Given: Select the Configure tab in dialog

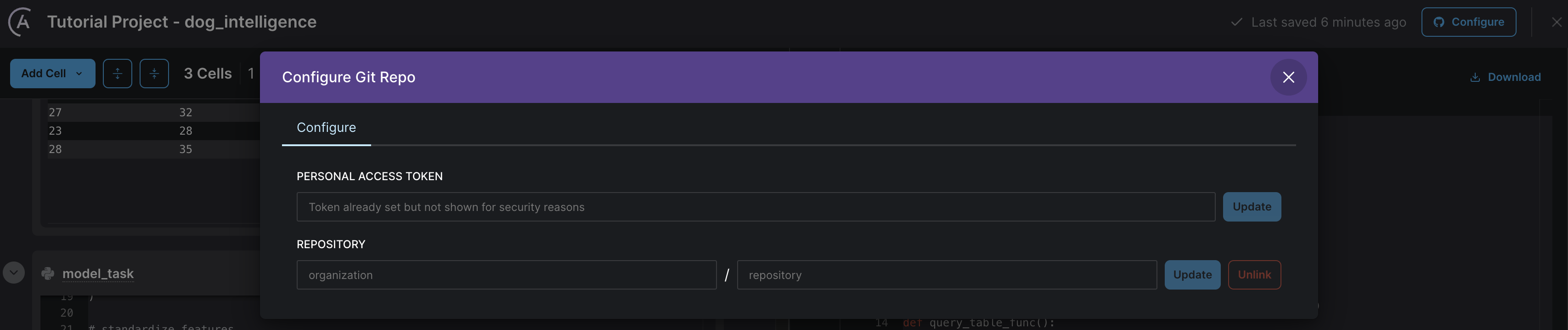Looking at the screenshot, I should click(x=326, y=128).
